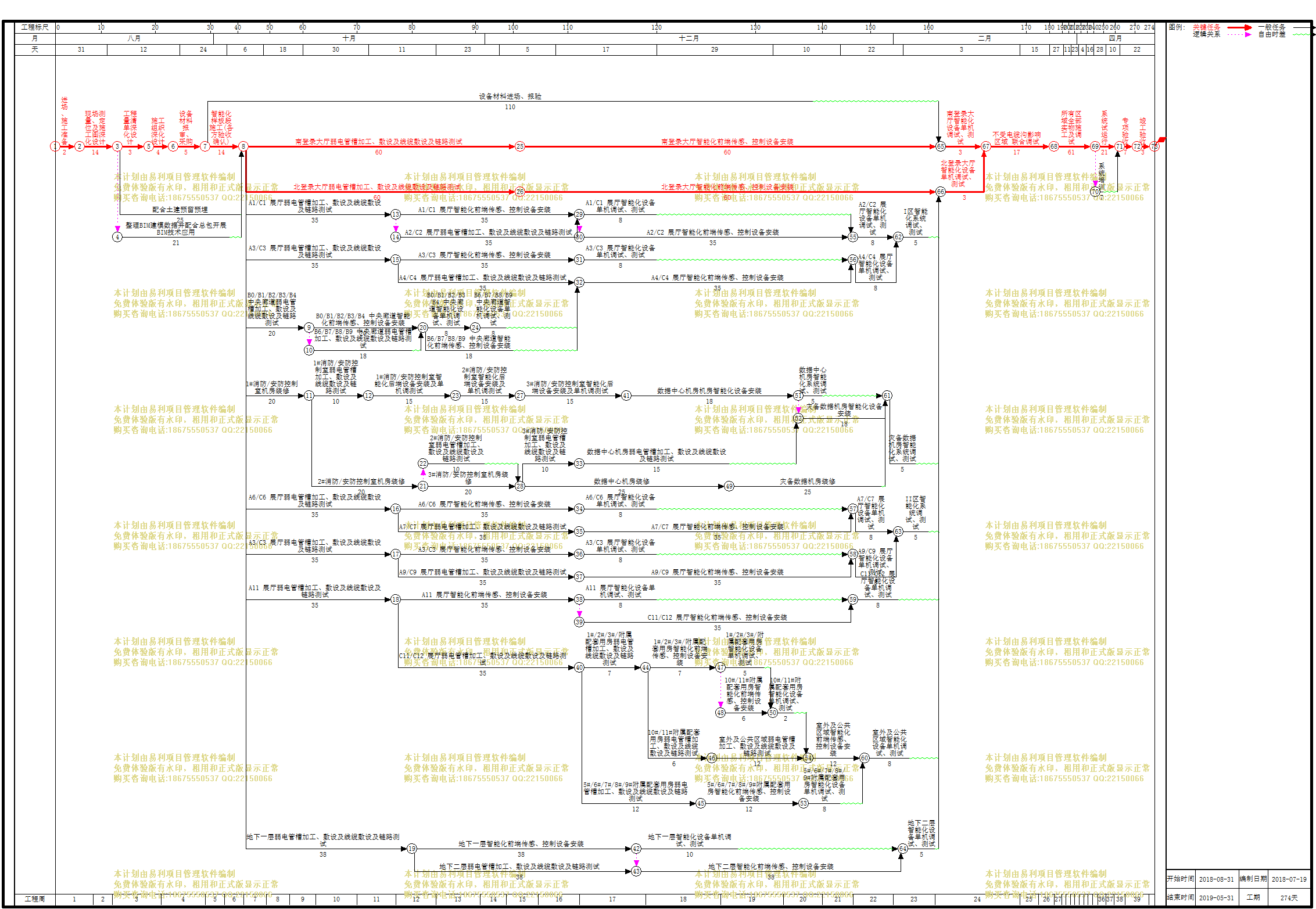Select the '灾备数据机房装修' task label
This screenshot has width=1316, height=909.
coord(808,482)
